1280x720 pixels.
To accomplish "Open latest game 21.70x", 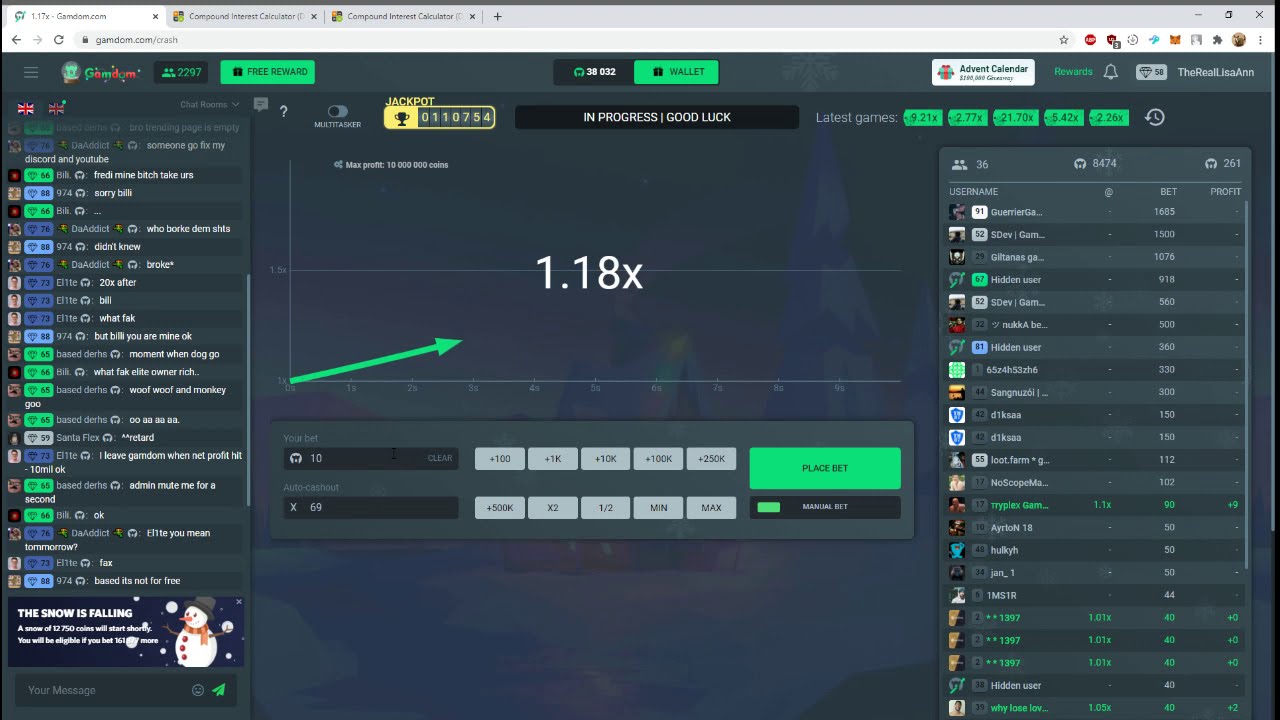I will tap(1015, 117).
